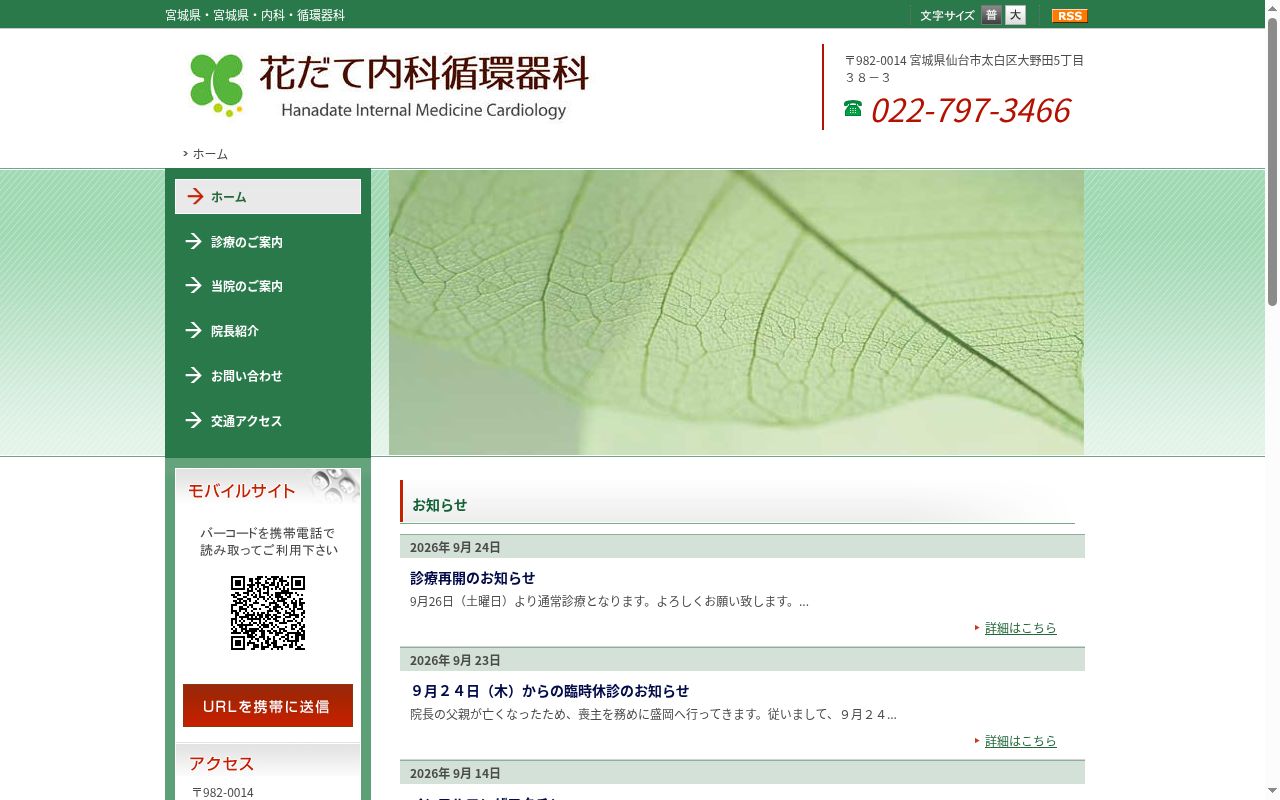The height and width of the screenshot is (800, 1280).
Task: Click the arrow icon beside 当院のご案内
Action: (194, 286)
